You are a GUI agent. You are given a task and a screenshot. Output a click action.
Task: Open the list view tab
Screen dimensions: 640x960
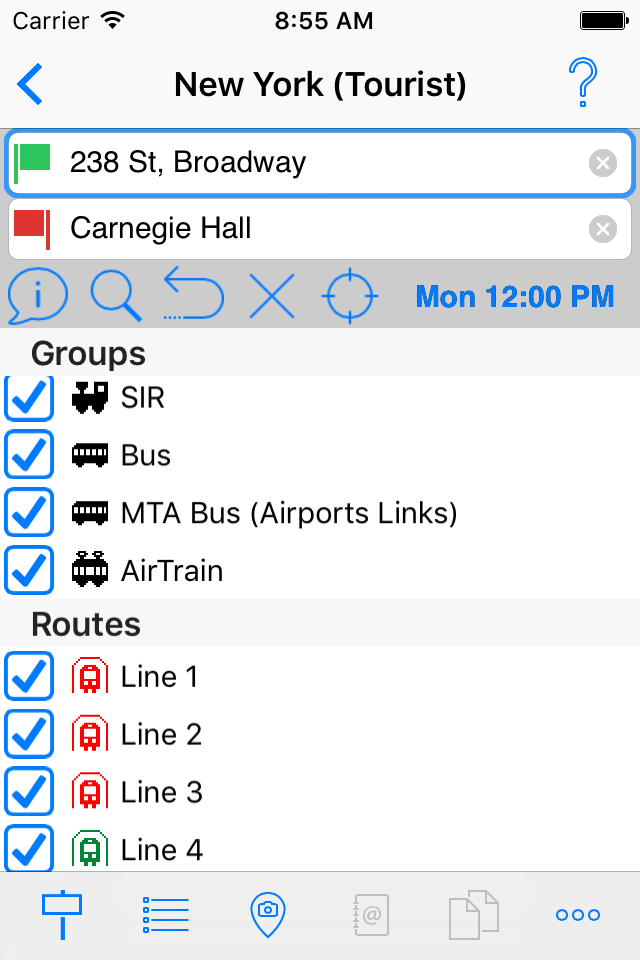pos(165,914)
